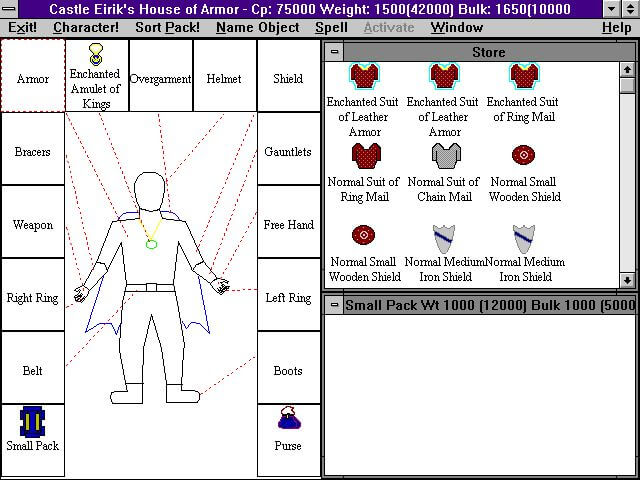This screenshot has height=480, width=640.
Task: Click the Bracers equipment slot
Action: [x=33, y=149]
